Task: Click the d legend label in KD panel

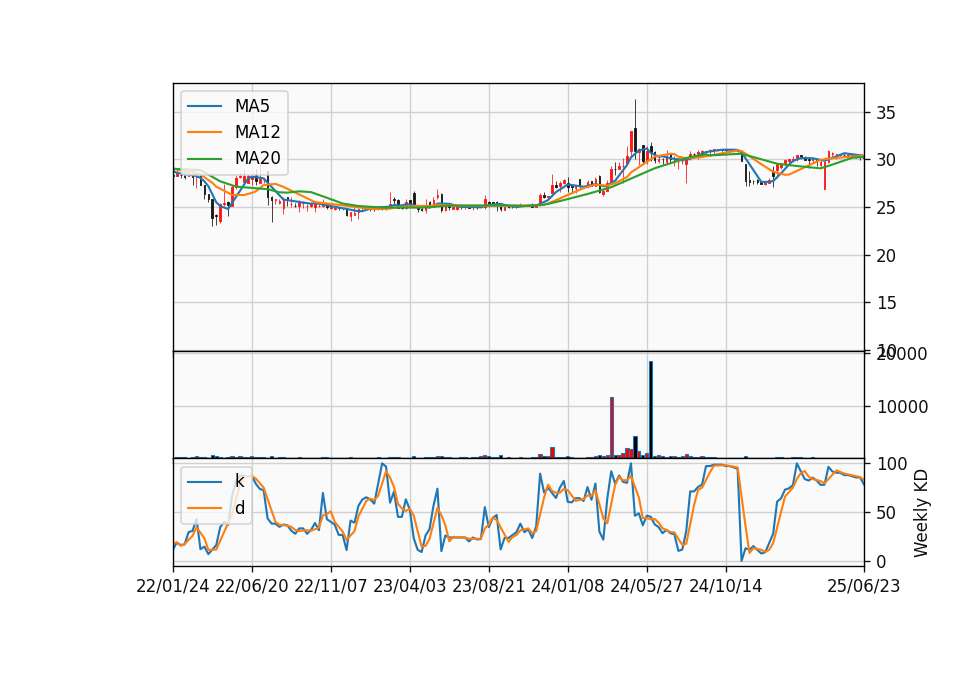Action: tap(239, 508)
